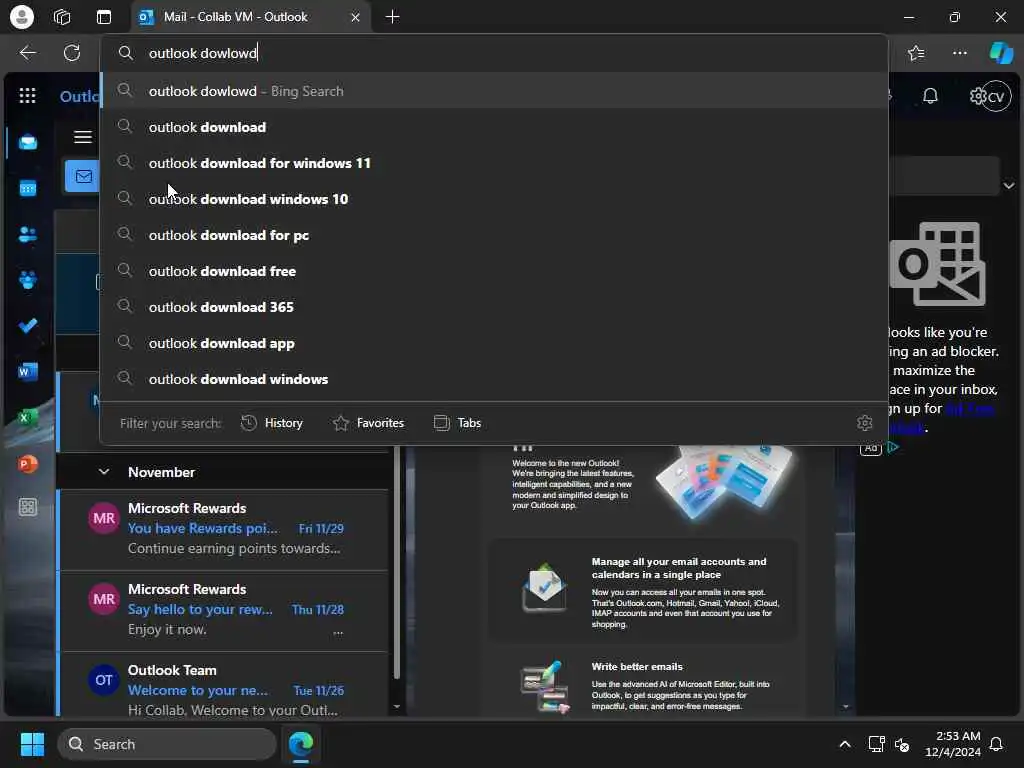Screen dimensions: 1024x768
Task: Close the Mail - Collab VM tab
Action: (355, 18)
